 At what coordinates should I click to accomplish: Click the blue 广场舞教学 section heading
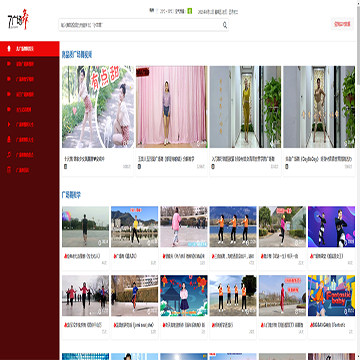pyautogui.click(x=71, y=195)
